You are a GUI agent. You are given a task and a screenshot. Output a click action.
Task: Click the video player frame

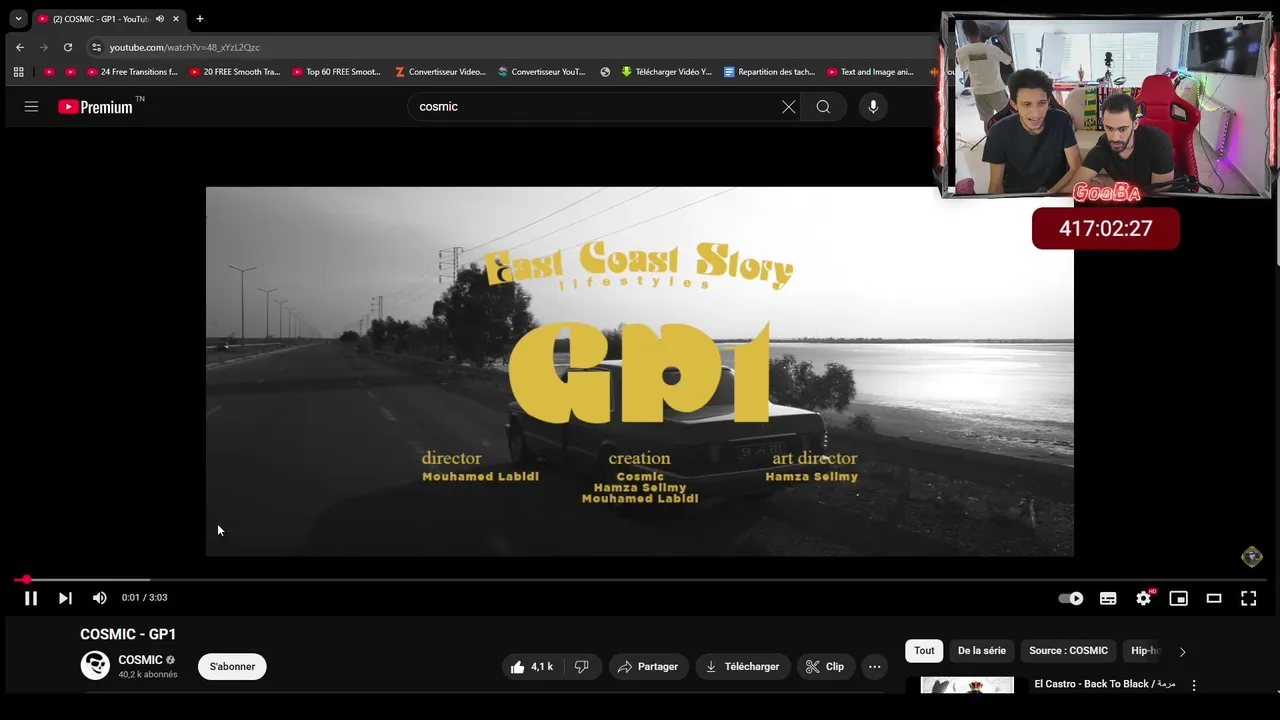640,371
